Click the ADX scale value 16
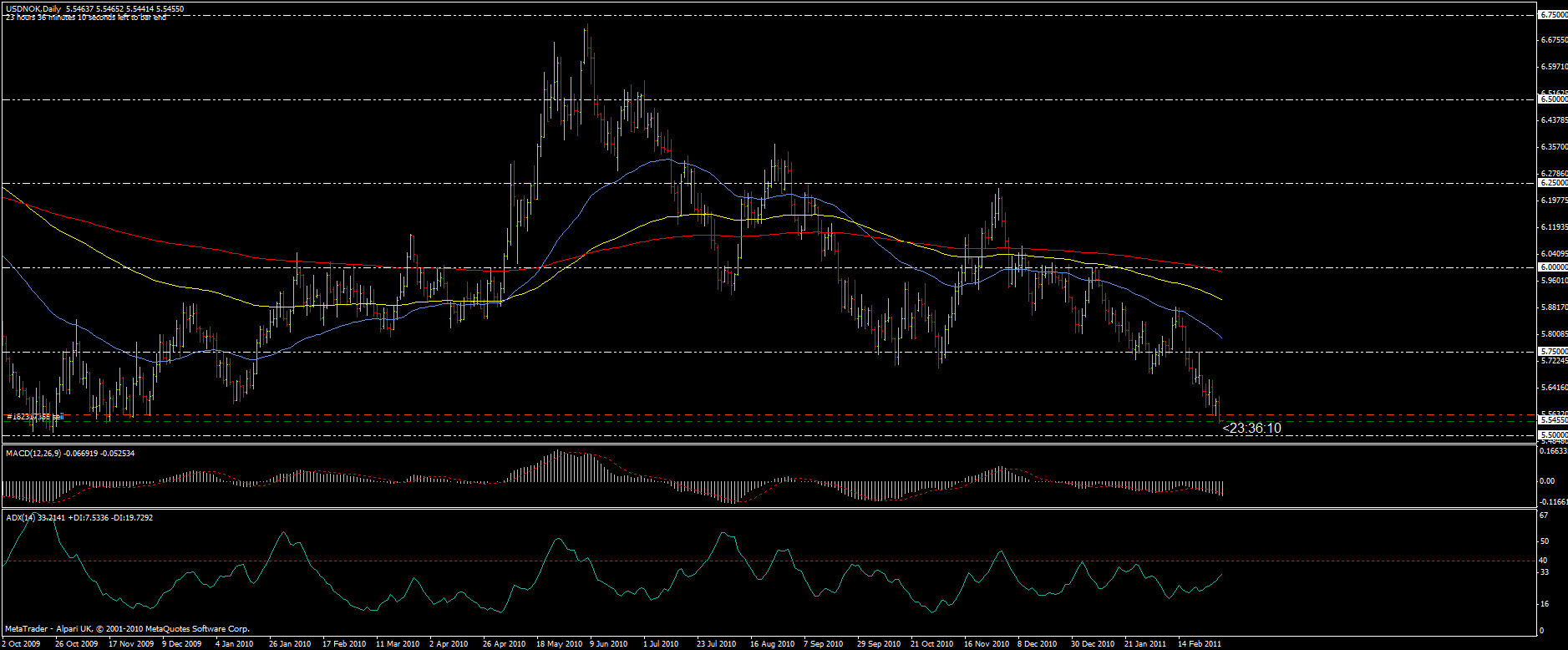The image size is (1568, 650). click(1544, 603)
